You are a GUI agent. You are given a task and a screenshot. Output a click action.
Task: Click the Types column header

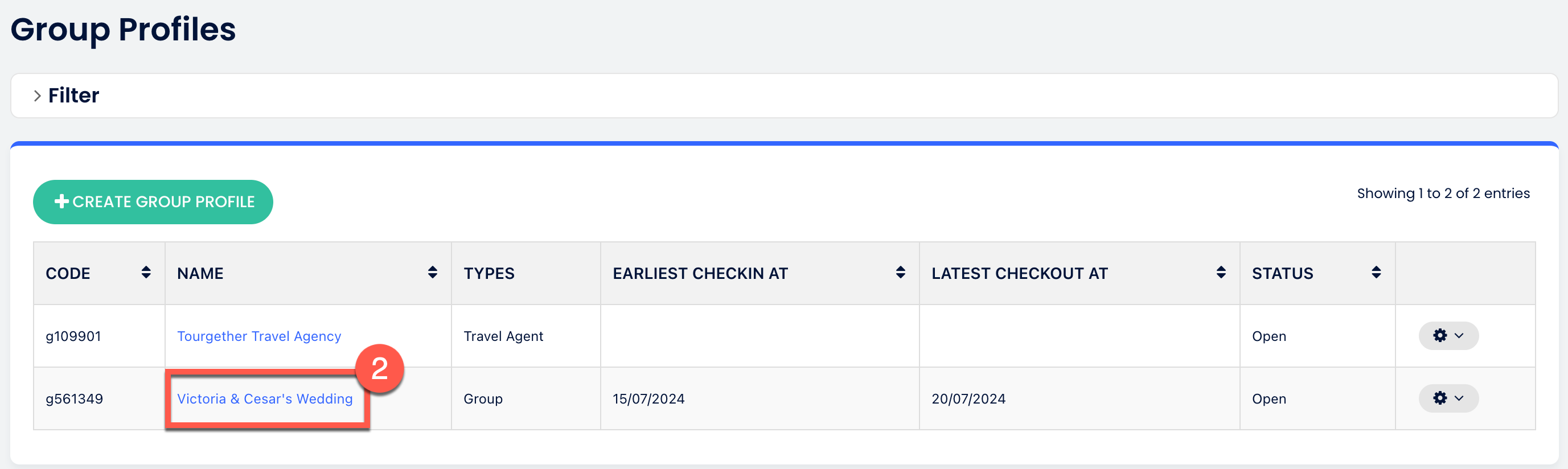tap(489, 273)
